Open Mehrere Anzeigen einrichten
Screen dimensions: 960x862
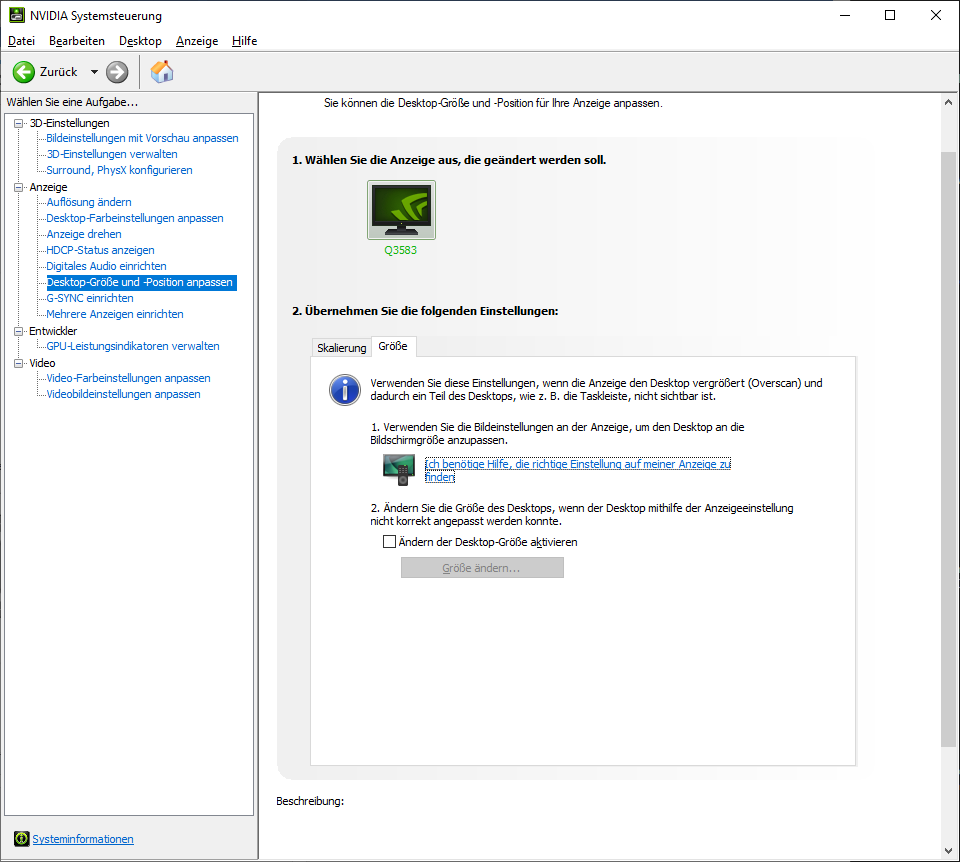click(x=115, y=314)
